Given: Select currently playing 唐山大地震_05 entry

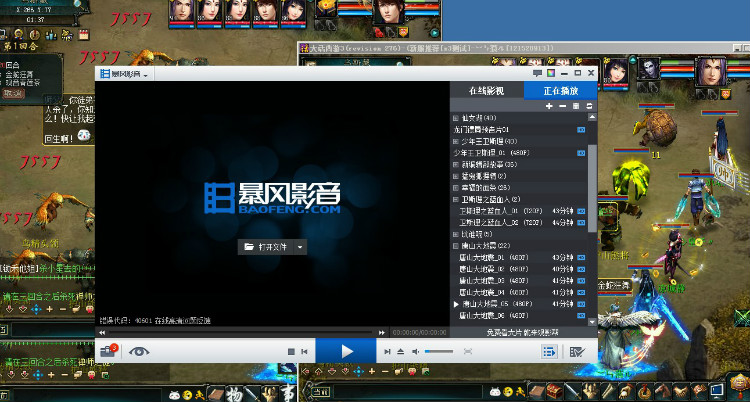Looking at the screenshot, I should coord(519,304).
